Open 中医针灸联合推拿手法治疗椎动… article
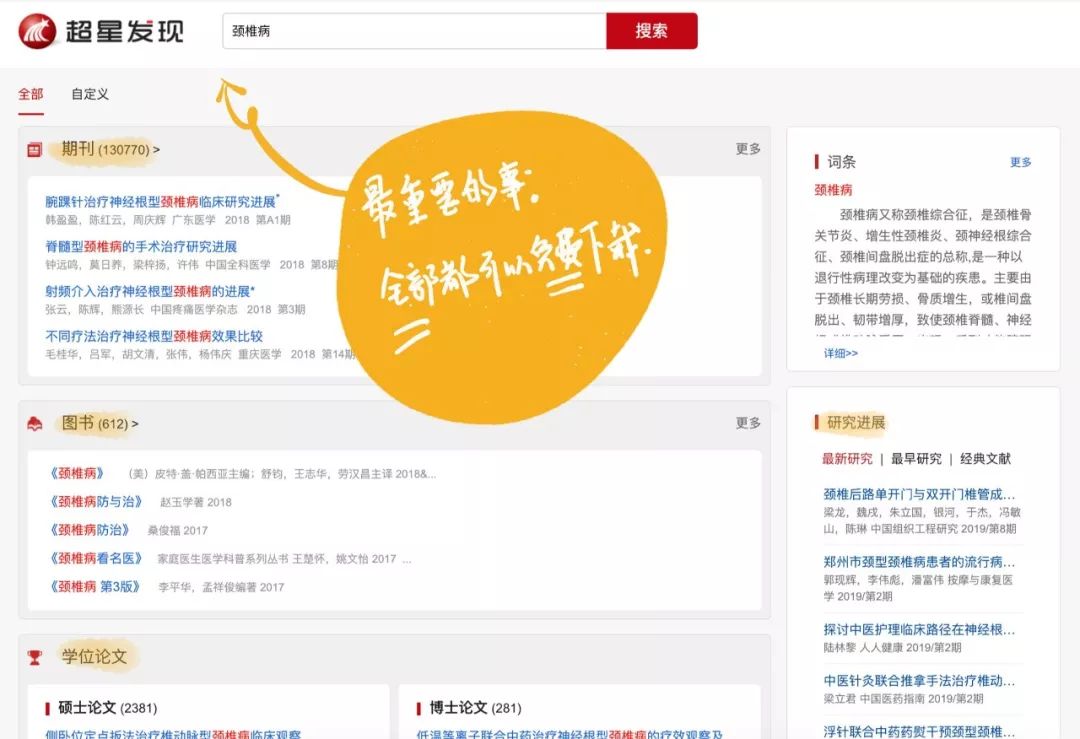Screen dimensions: 1080x739 (920, 680)
